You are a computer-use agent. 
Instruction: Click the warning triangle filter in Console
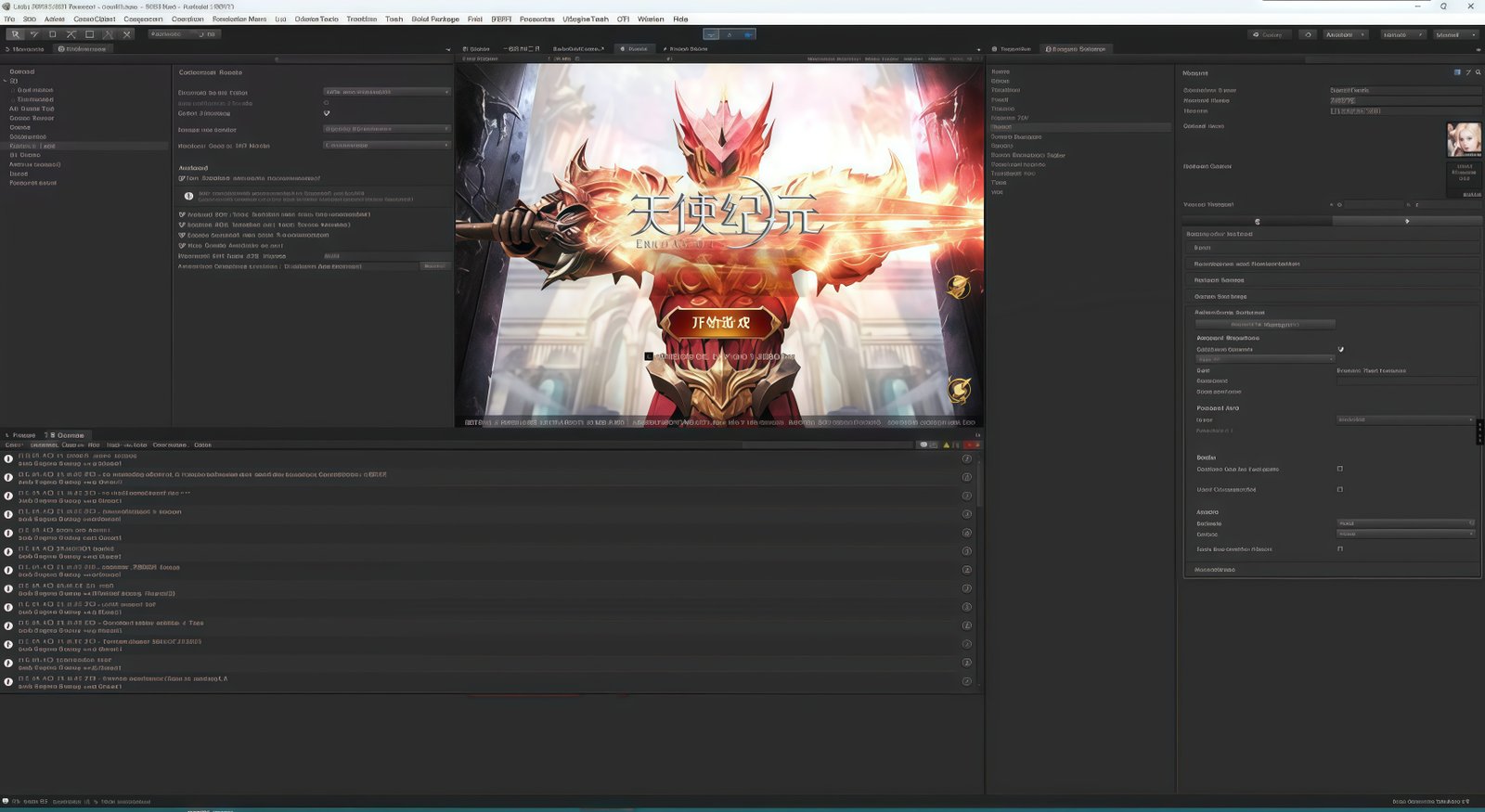(947, 445)
